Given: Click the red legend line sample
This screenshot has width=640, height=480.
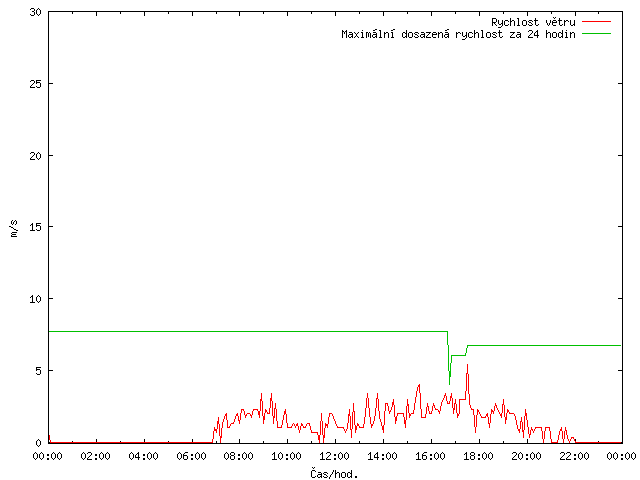Looking at the screenshot, I should (596, 22).
